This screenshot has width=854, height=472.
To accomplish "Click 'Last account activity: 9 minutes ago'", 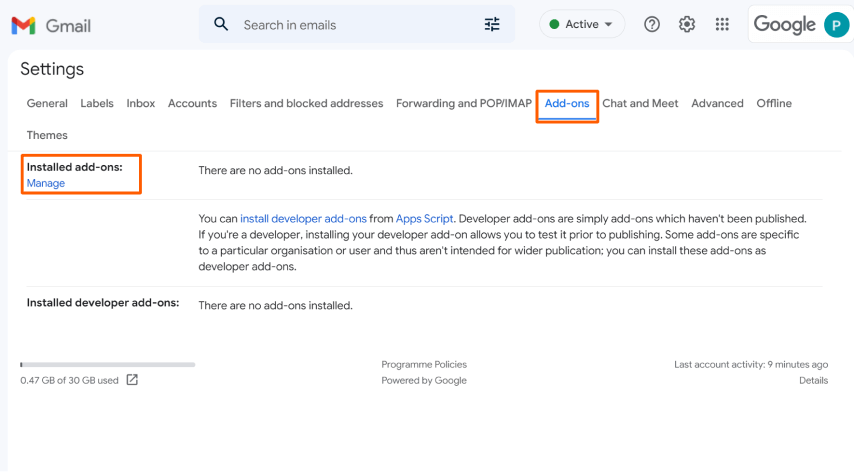I will coord(751,364).
